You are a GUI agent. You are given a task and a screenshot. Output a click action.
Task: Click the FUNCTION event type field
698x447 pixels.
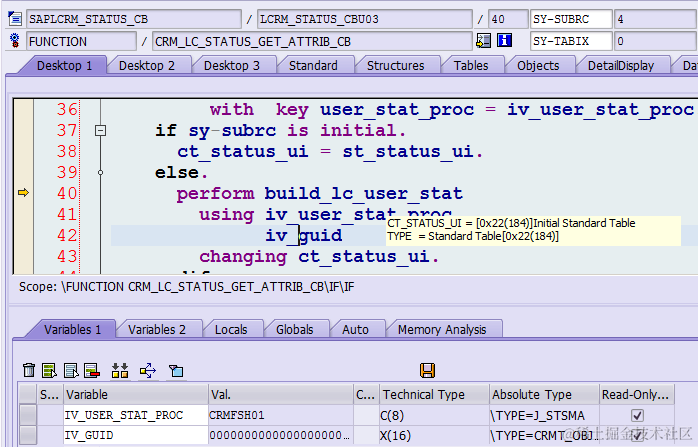pos(81,41)
